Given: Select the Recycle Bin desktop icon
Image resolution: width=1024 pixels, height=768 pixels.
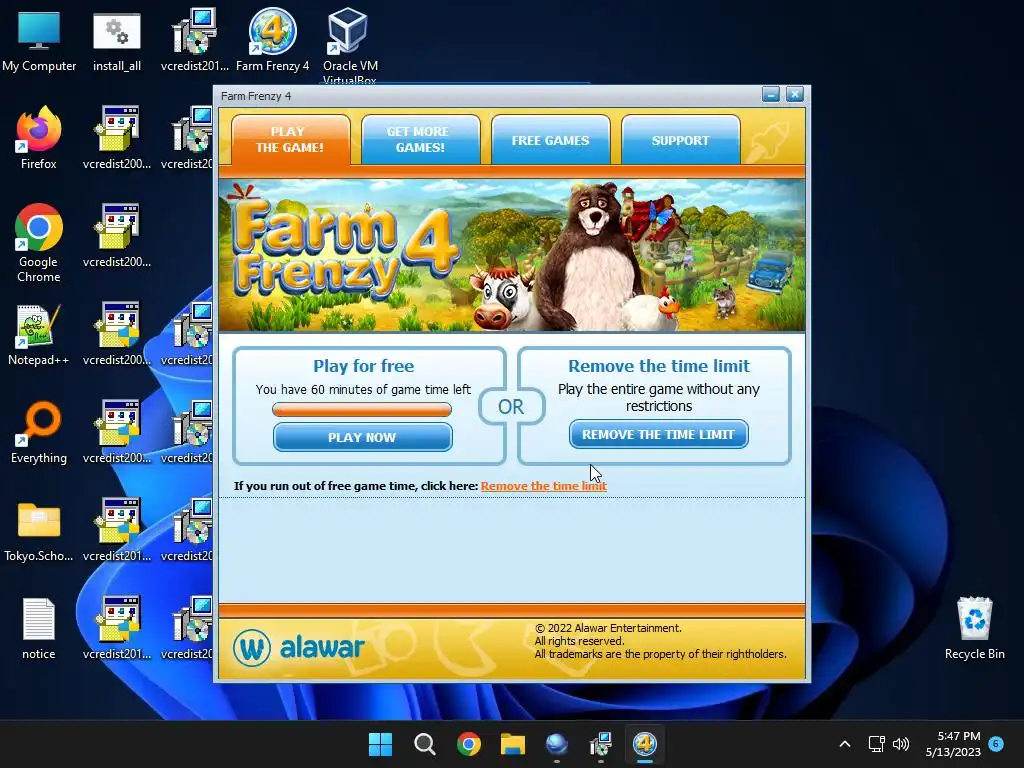Looking at the screenshot, I should [974, 628].
